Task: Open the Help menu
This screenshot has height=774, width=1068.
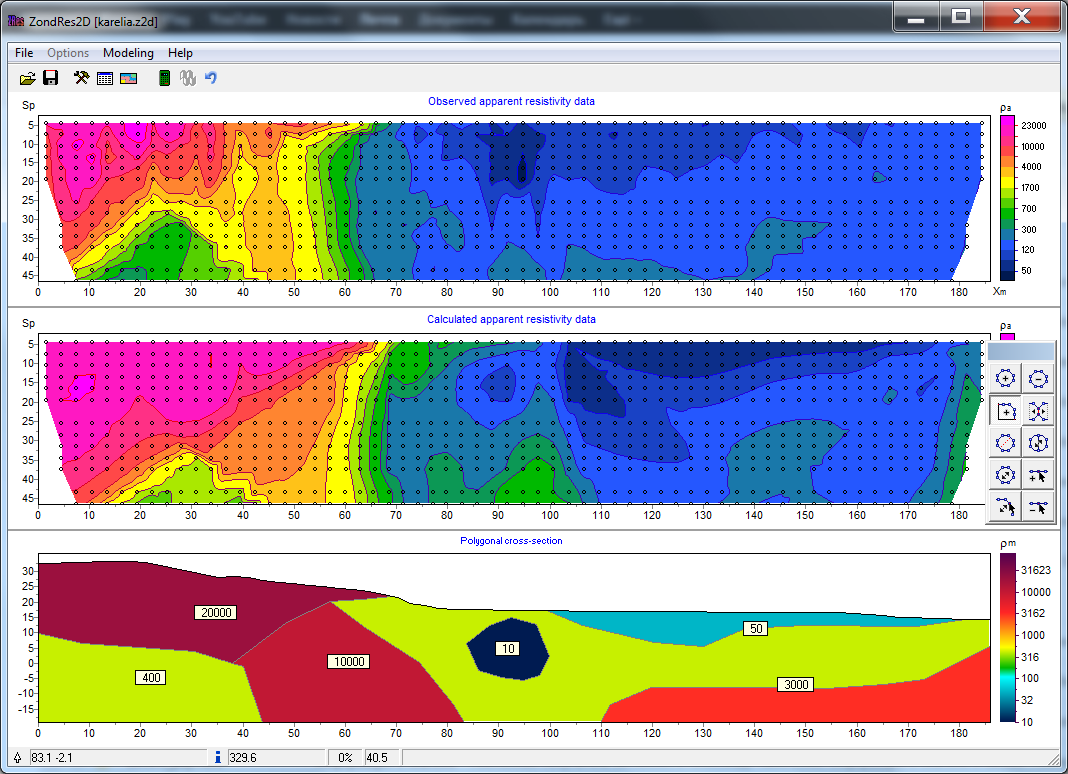Action: (x=180, y=53)
